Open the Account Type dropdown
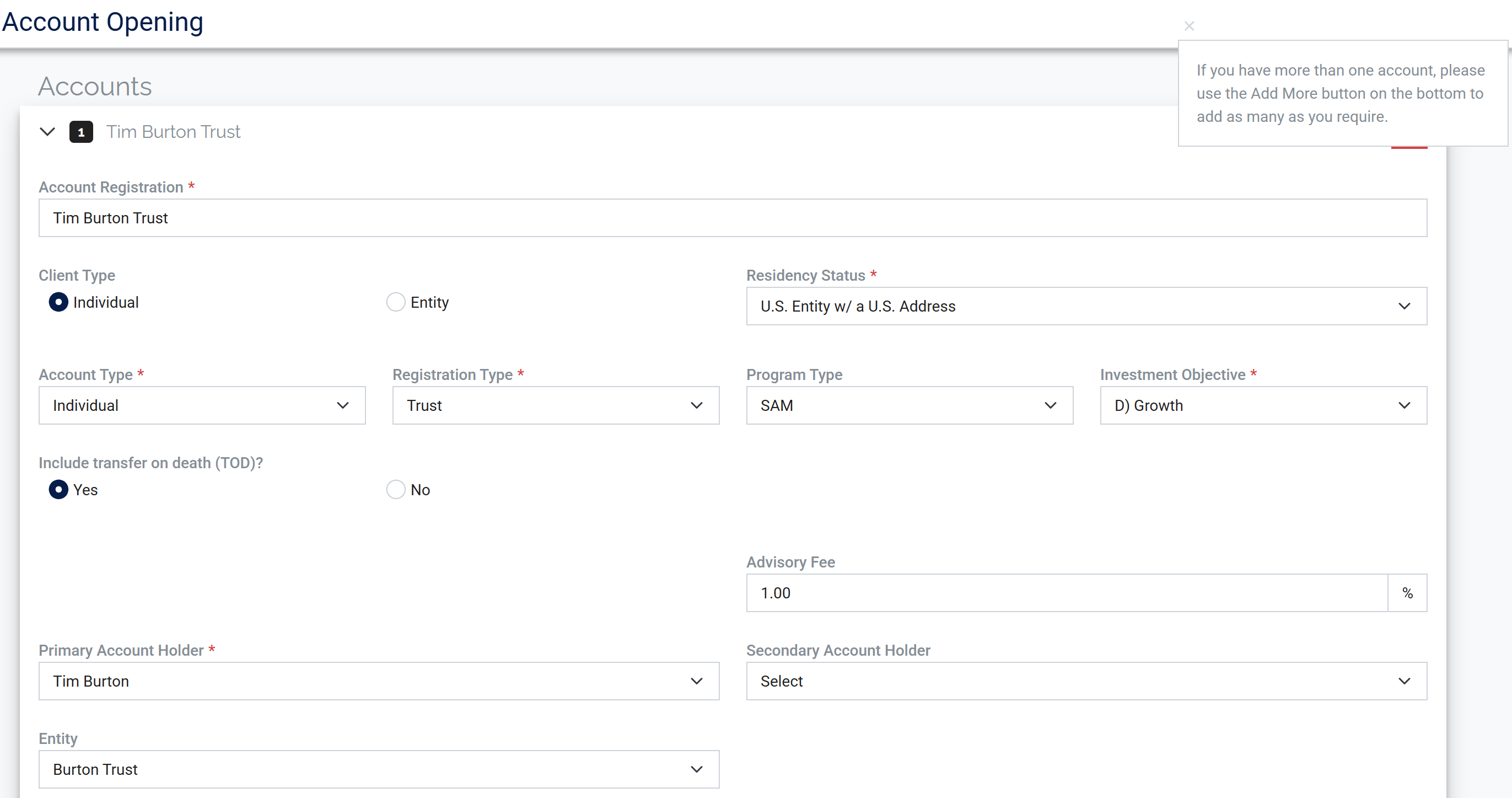This screenshot has width=1512, height=798. pyautogui.click(x=202, y=405)
